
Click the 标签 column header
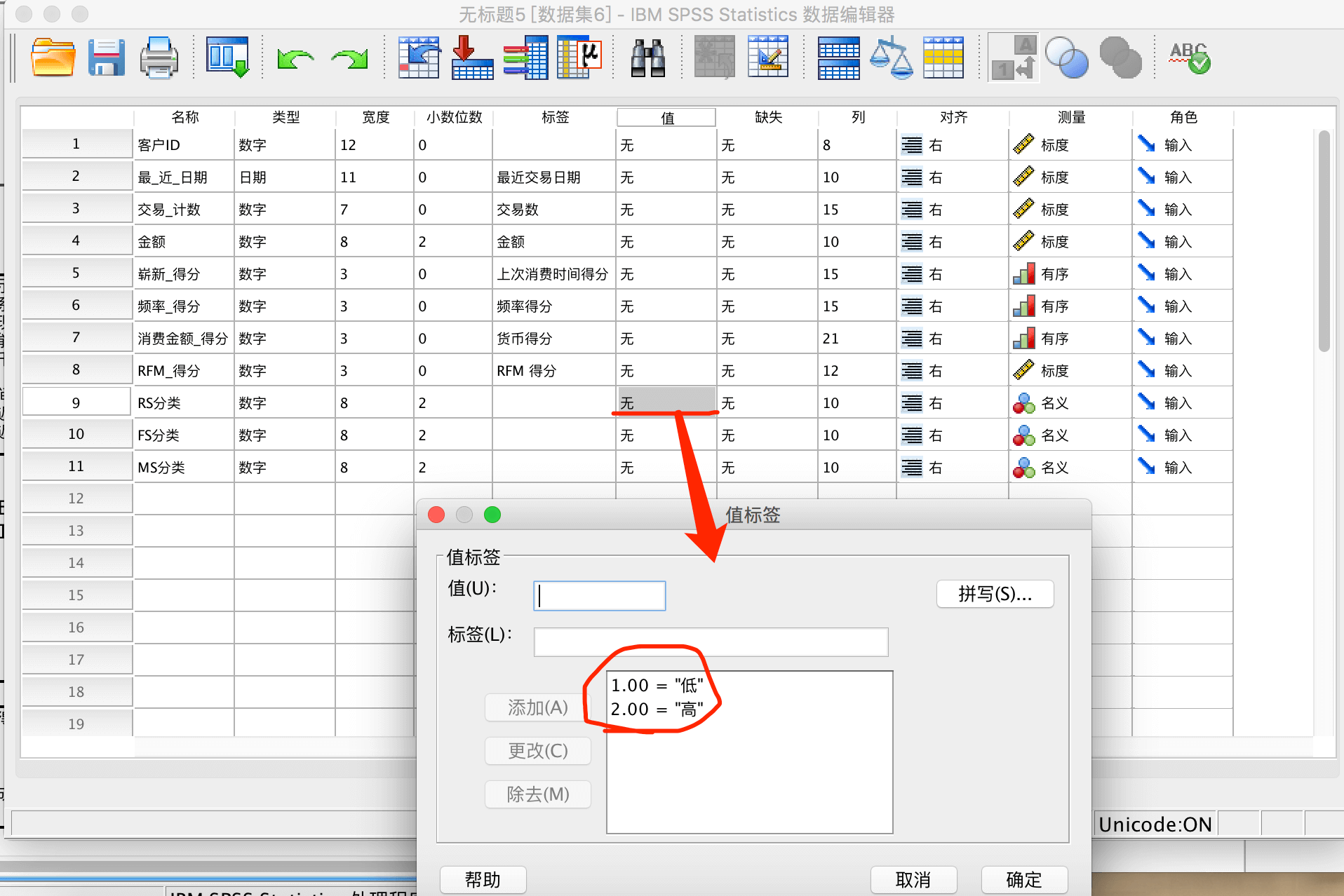555,117
